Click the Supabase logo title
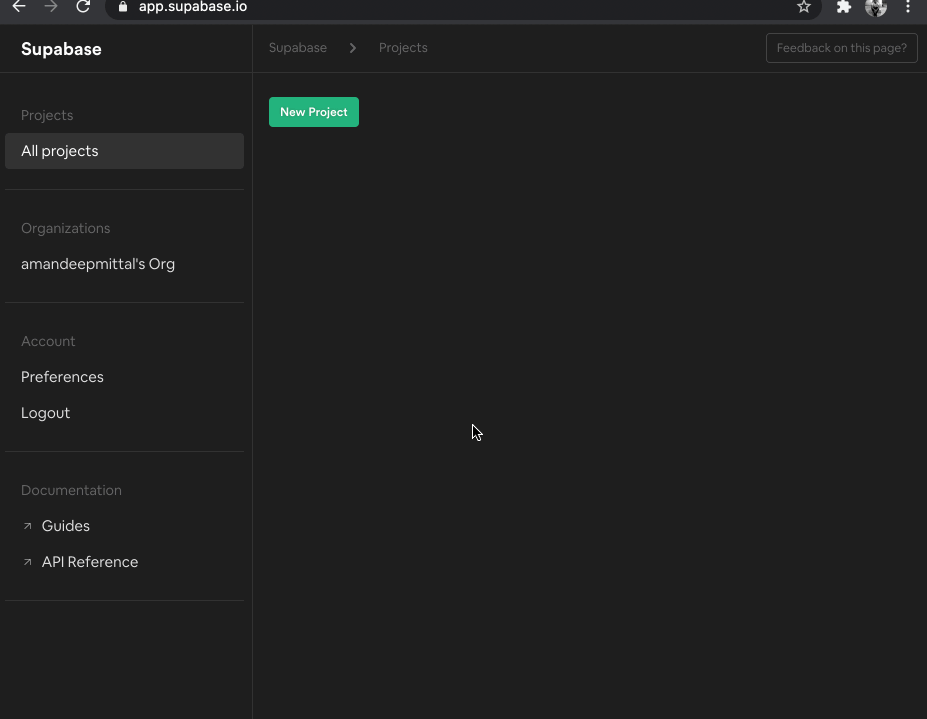 61,49
